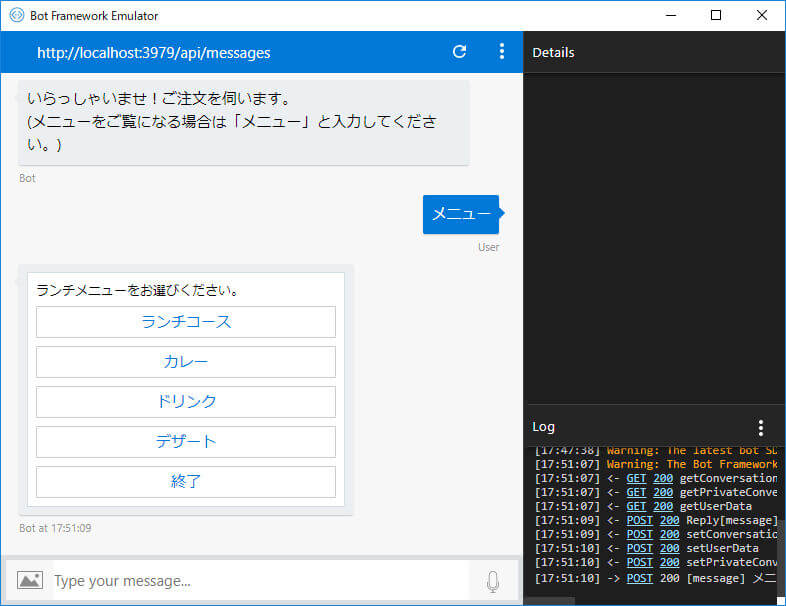Click the microphone speech input icon
The image size is (786, 606).
click(x=493, y=581)
